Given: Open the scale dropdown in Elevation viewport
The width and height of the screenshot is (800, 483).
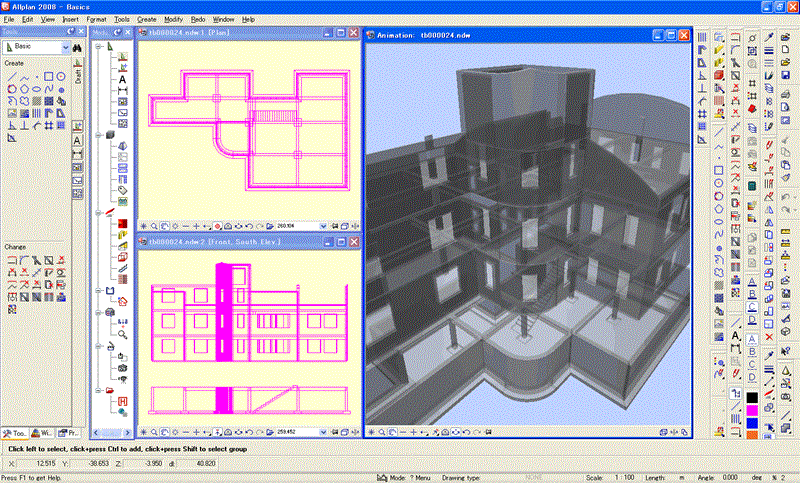Looking at the screenshot, I should [323, 432].
